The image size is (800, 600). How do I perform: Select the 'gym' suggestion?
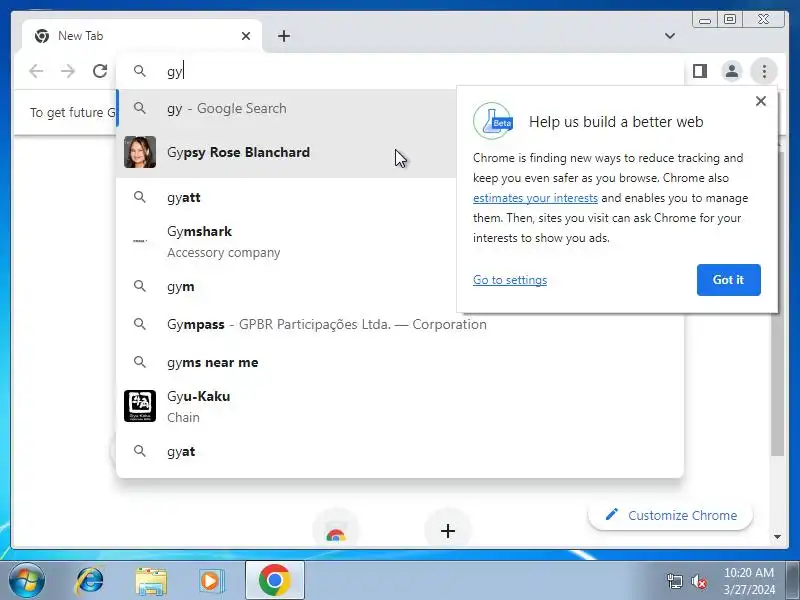click(286, 286)
